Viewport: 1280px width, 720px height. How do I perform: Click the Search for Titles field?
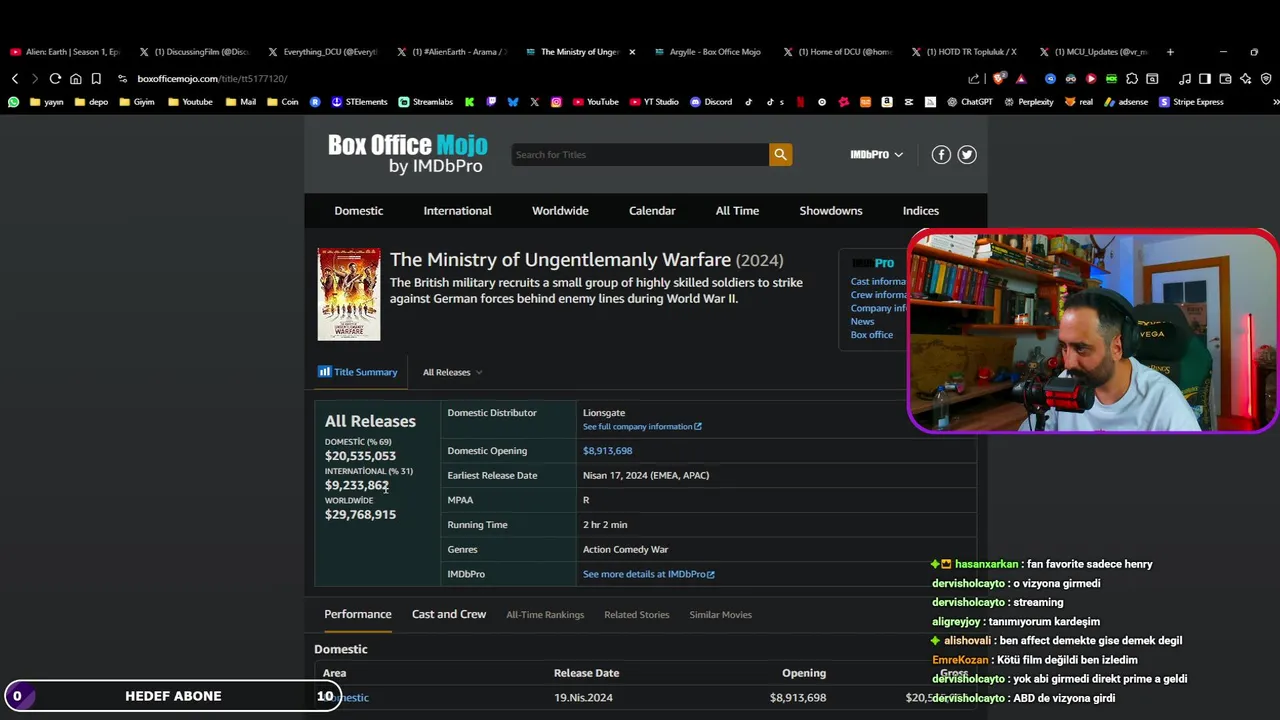[x=640, y=154]
